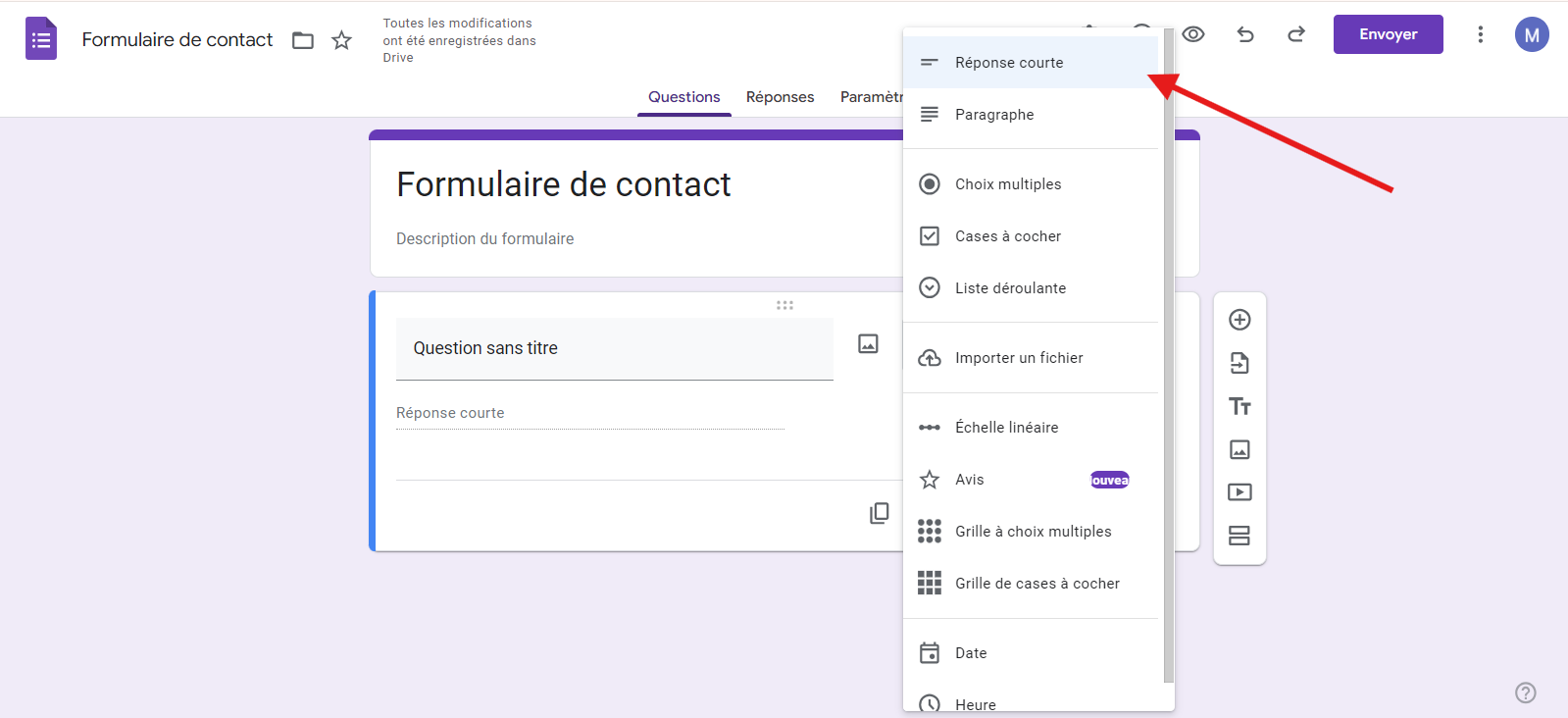Screen dimensions: 1568x718
Task: Switch to the Réponses tab
Action: [780, 97]
